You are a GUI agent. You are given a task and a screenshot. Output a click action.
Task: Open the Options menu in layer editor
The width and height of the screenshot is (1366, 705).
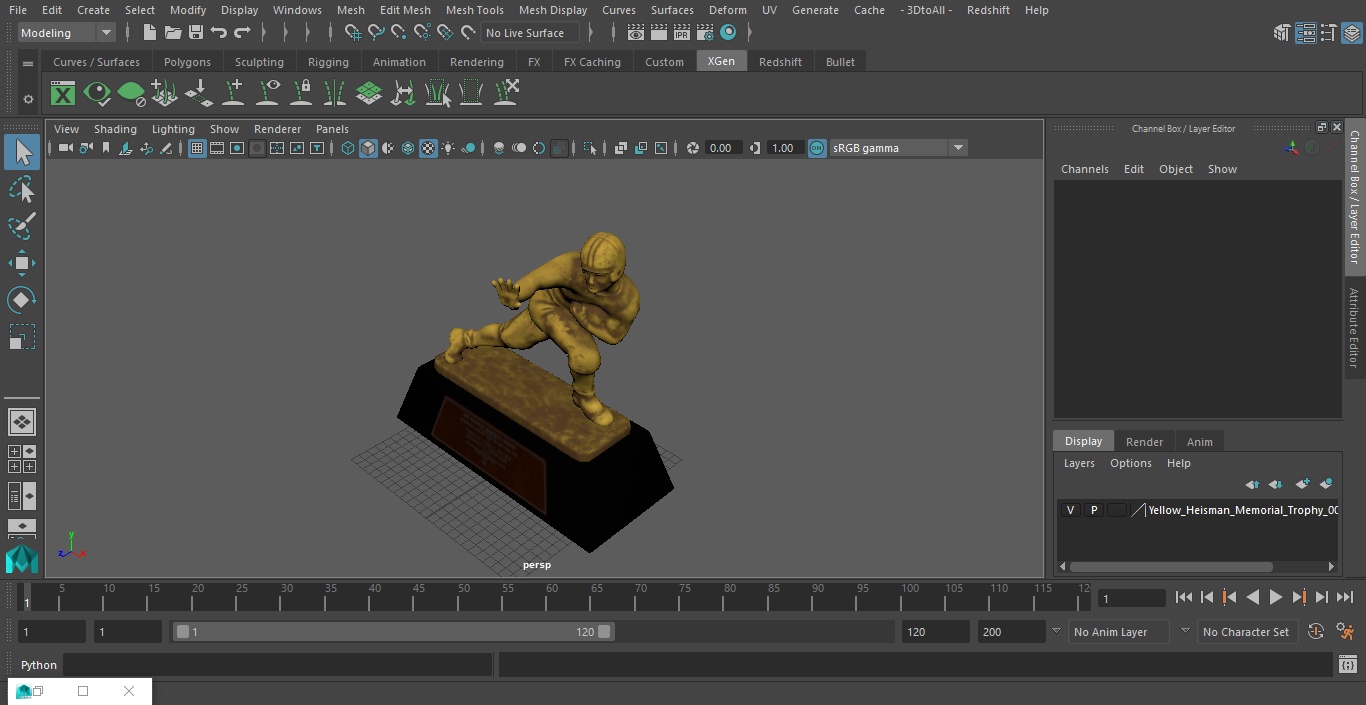1131,463
